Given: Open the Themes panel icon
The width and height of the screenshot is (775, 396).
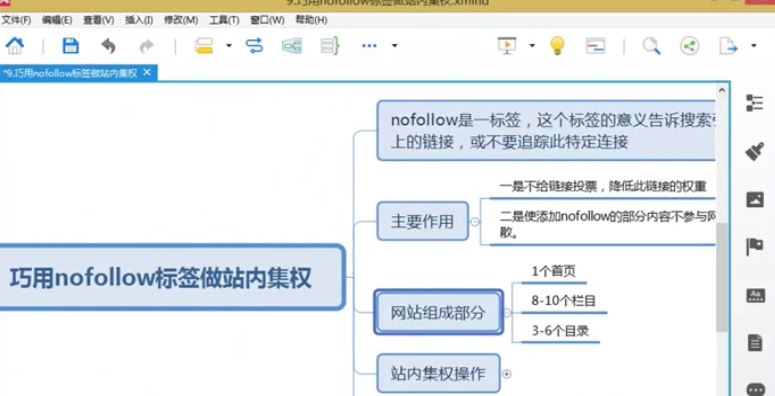Looking at the screenshot, I should [x=755, y=296].
